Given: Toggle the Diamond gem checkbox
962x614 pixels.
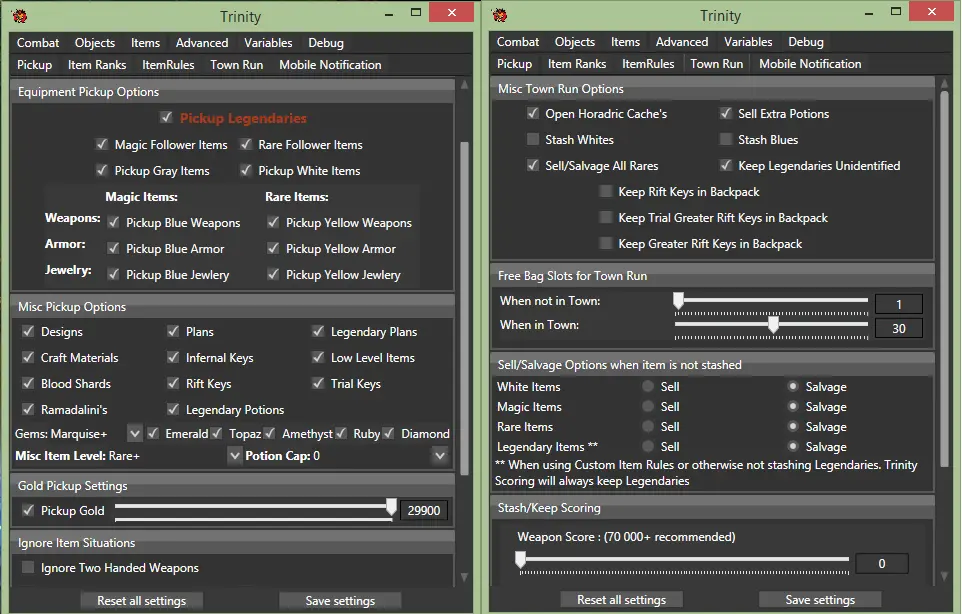Looking at the screenshot, I should coord(389,433).
